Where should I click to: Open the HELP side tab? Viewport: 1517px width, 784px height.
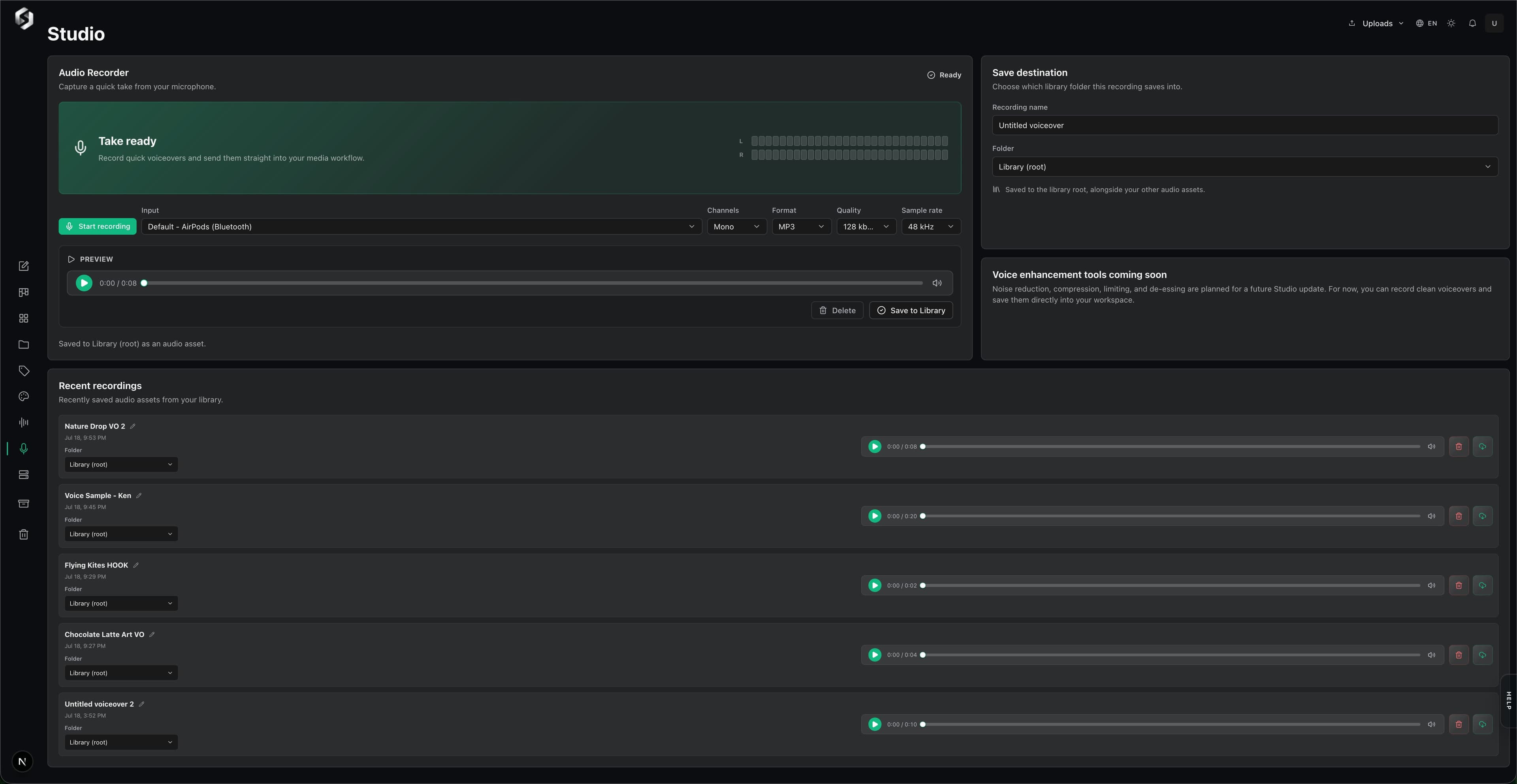pos(1509,700)
